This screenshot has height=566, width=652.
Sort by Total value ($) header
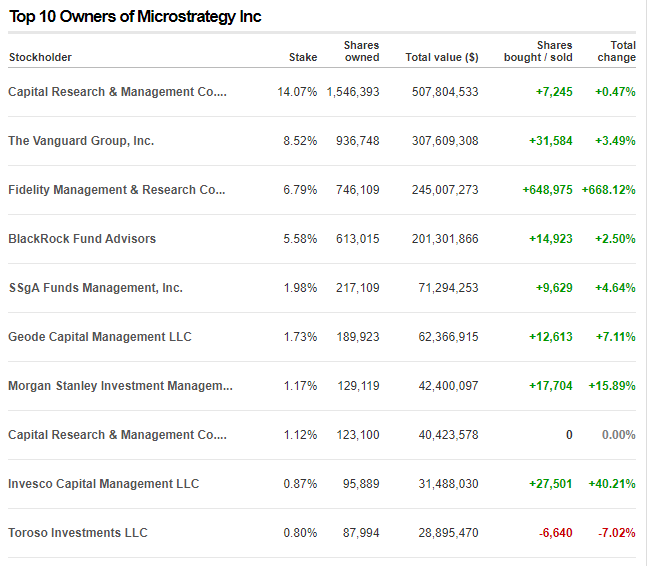pyautogui.click(x=441, y=57)
